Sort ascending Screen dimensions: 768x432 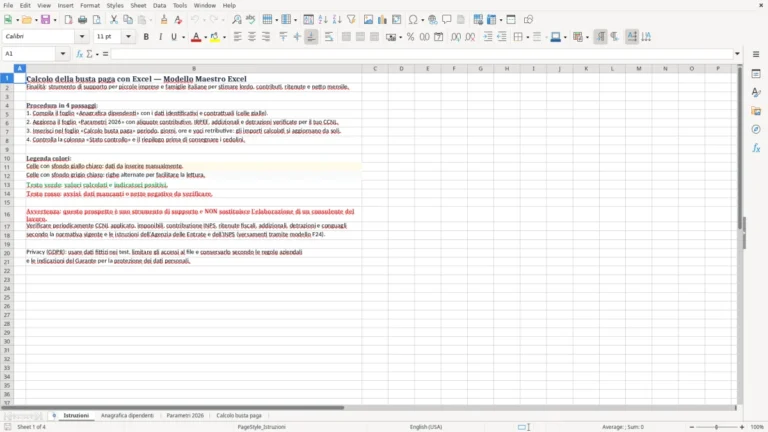(323, 20)
